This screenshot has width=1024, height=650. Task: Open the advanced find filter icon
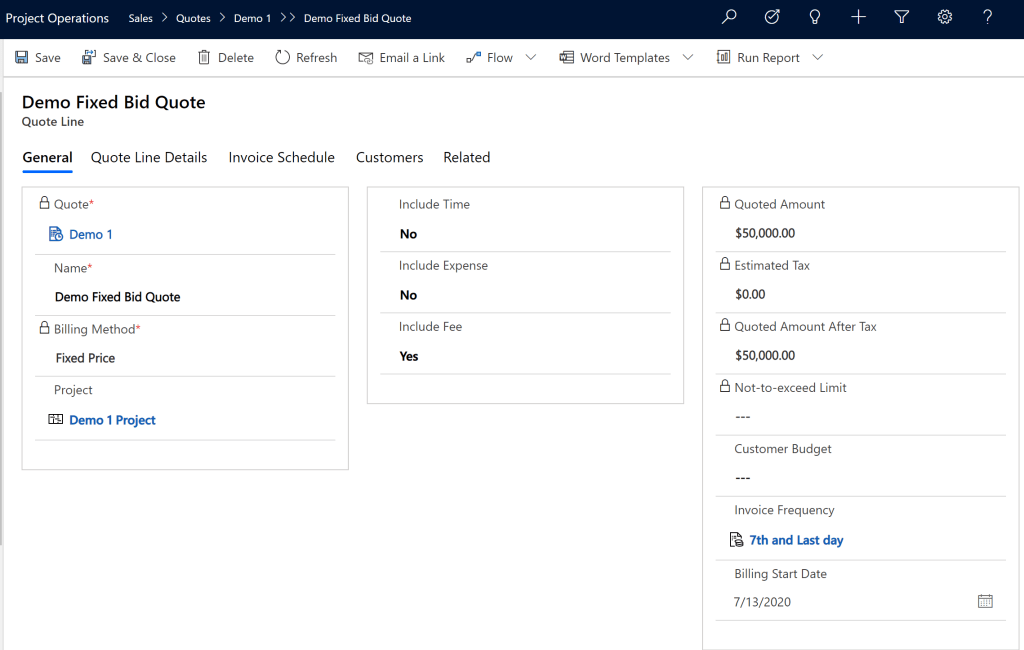tap(901, 17)
